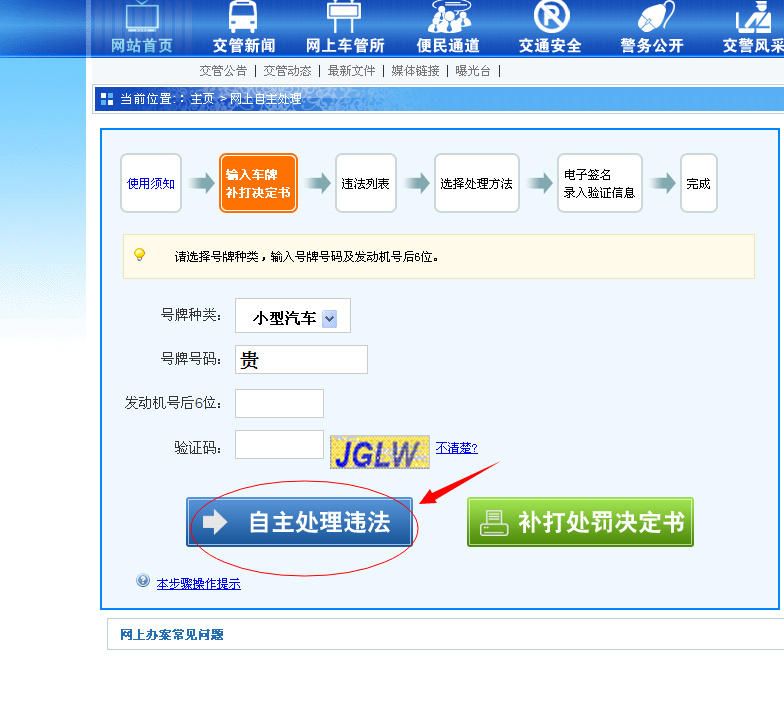Click the 补打处罚决定书 button
This screenshot has width=784, height=724.
580,522
